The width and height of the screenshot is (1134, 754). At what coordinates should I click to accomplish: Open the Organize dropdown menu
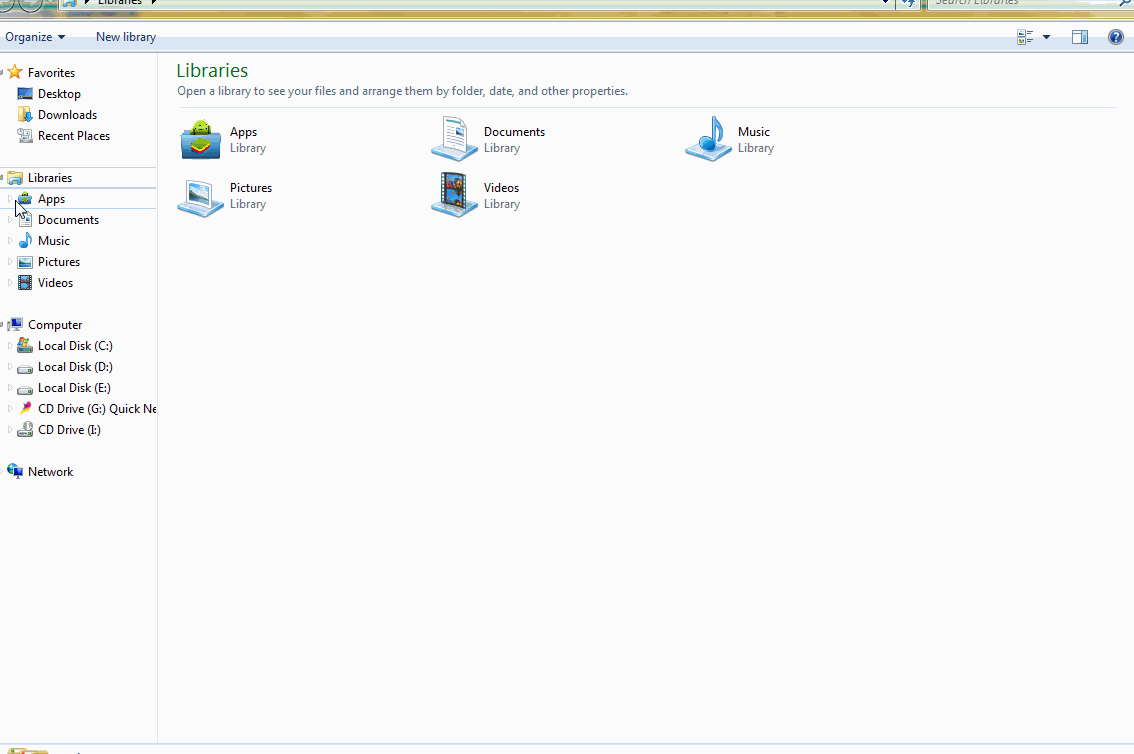click(35, 37)
